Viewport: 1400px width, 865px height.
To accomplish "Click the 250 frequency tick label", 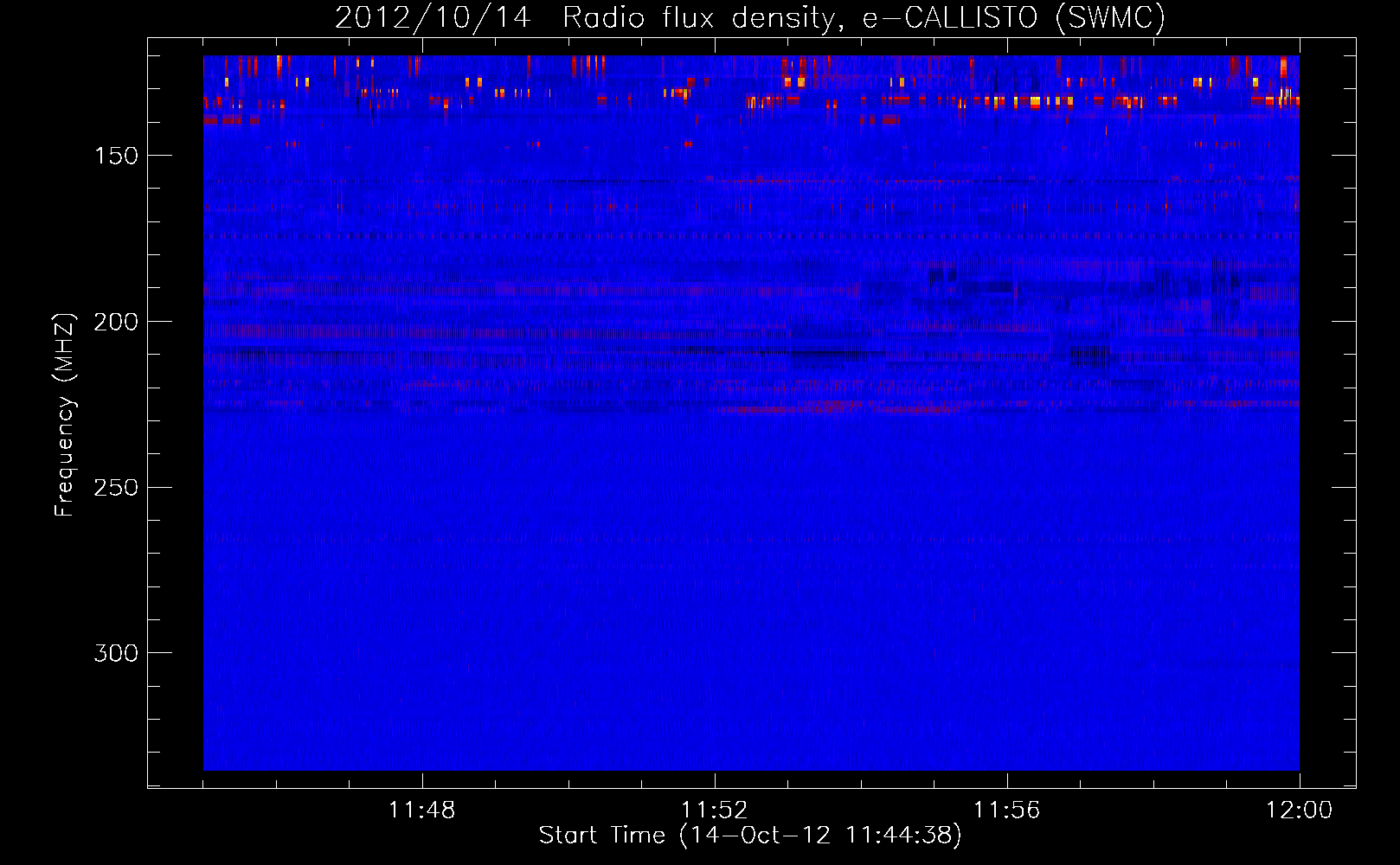I will (x=116, y=488).
